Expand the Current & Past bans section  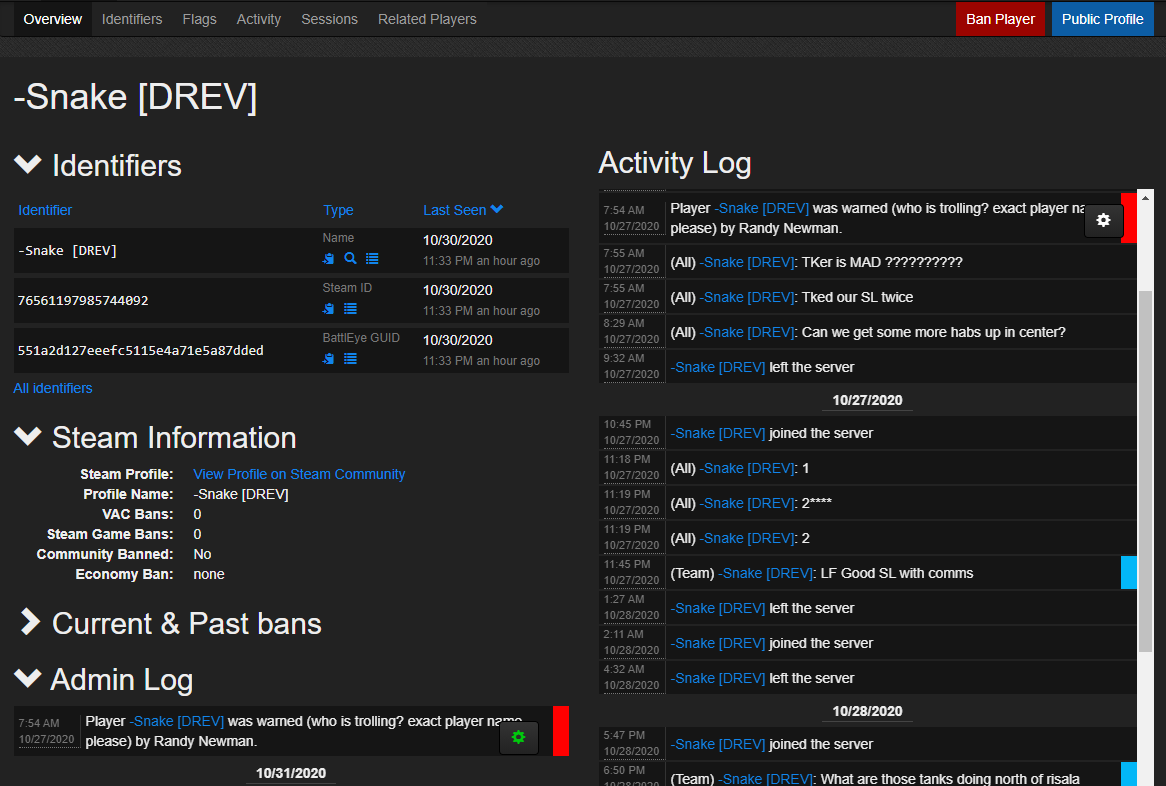pyautogui.click(x=30, y=622)
